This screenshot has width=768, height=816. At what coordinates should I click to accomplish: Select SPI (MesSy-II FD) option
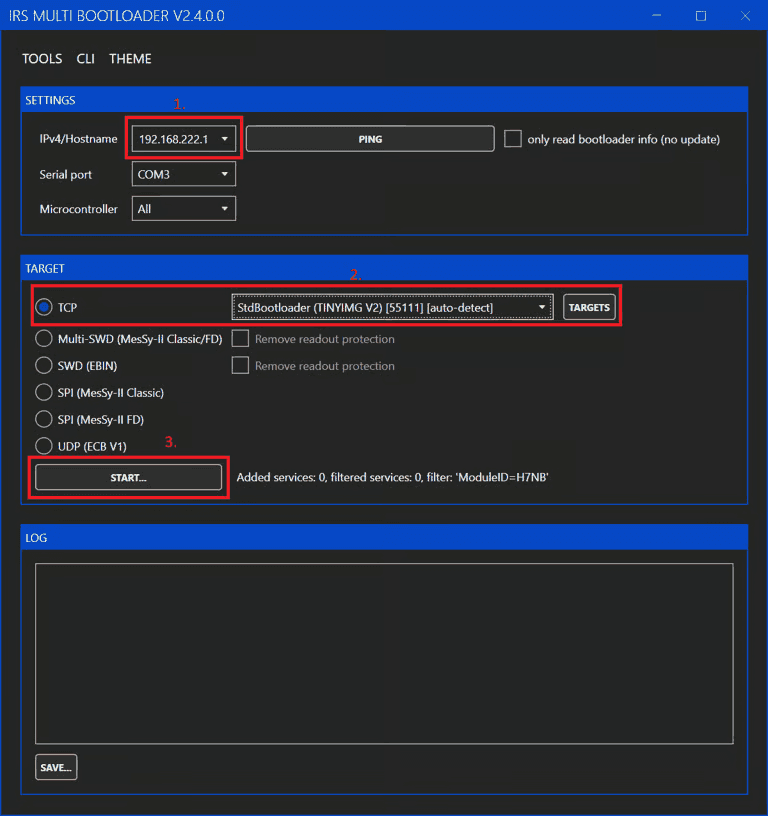pos(44,419)
